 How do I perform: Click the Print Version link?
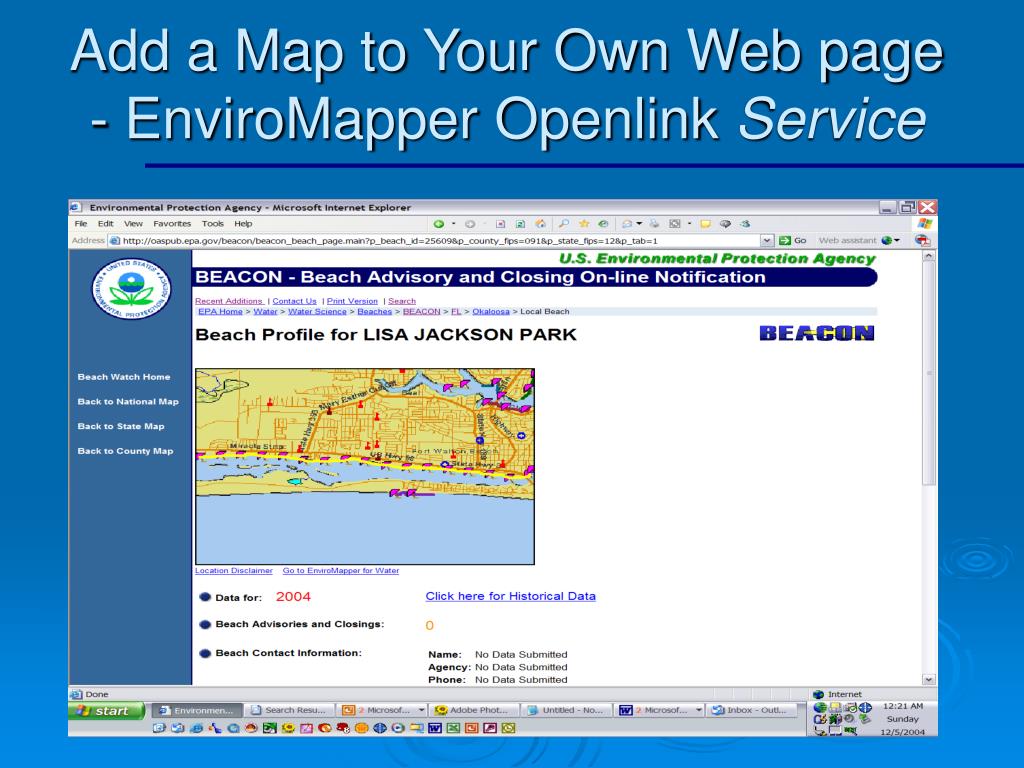(352, 301)
